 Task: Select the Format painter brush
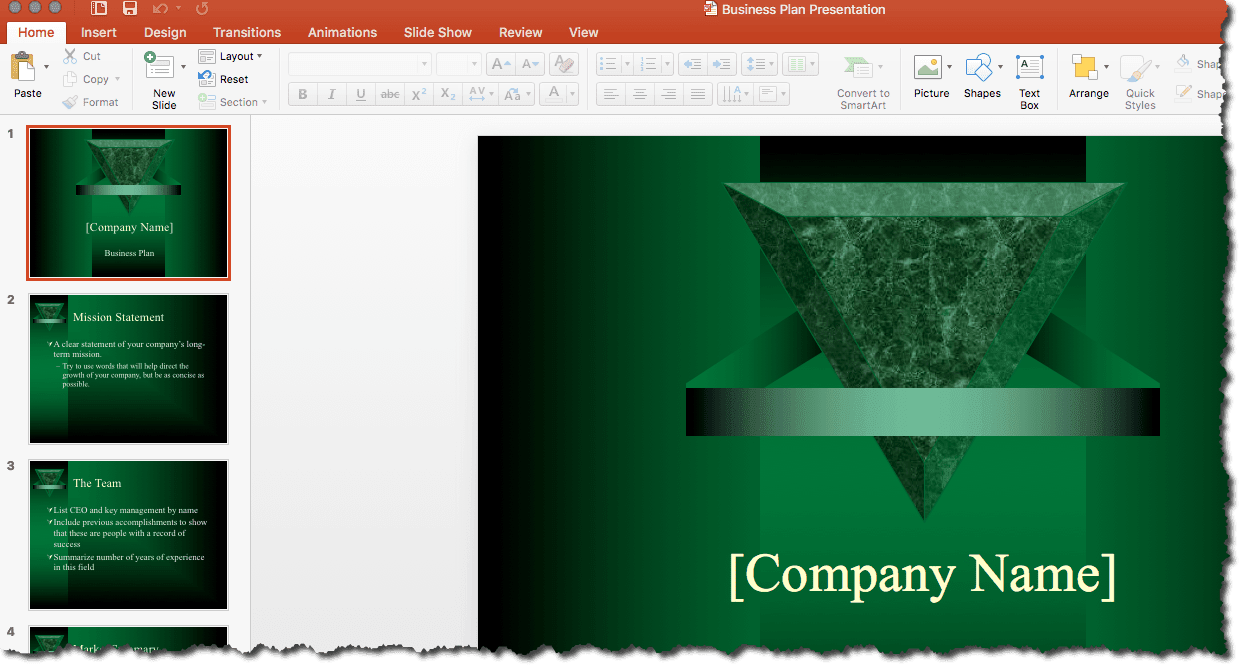pyautogui.click(x=70, y=102)
